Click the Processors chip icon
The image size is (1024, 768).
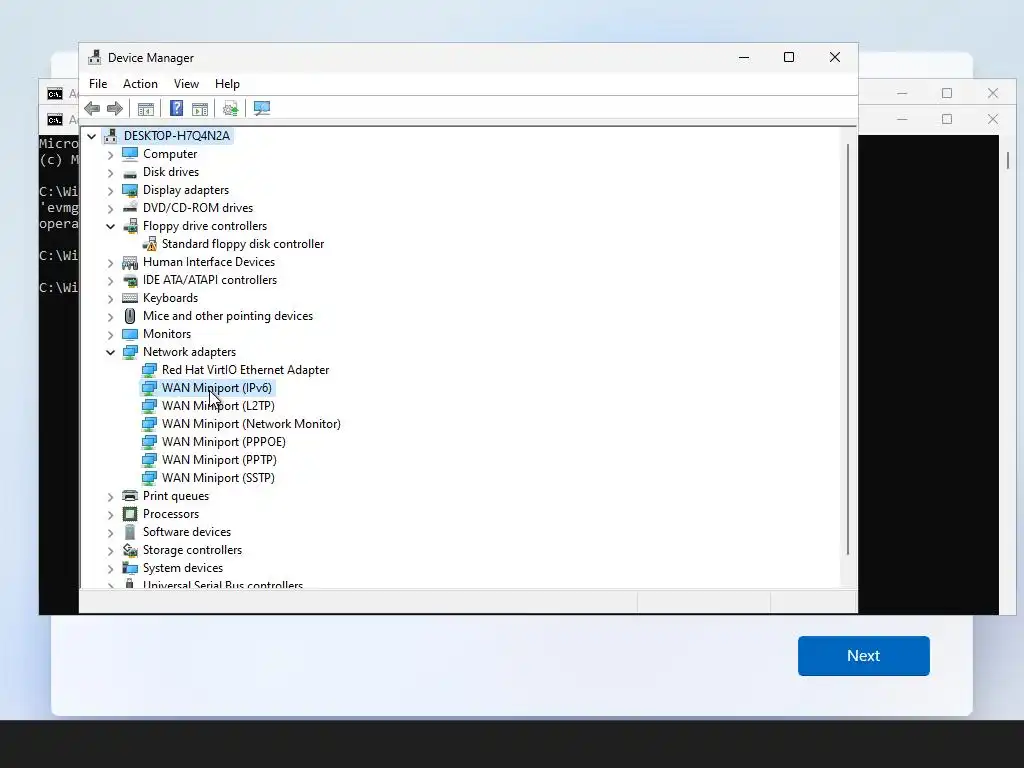tap(130, 514)
